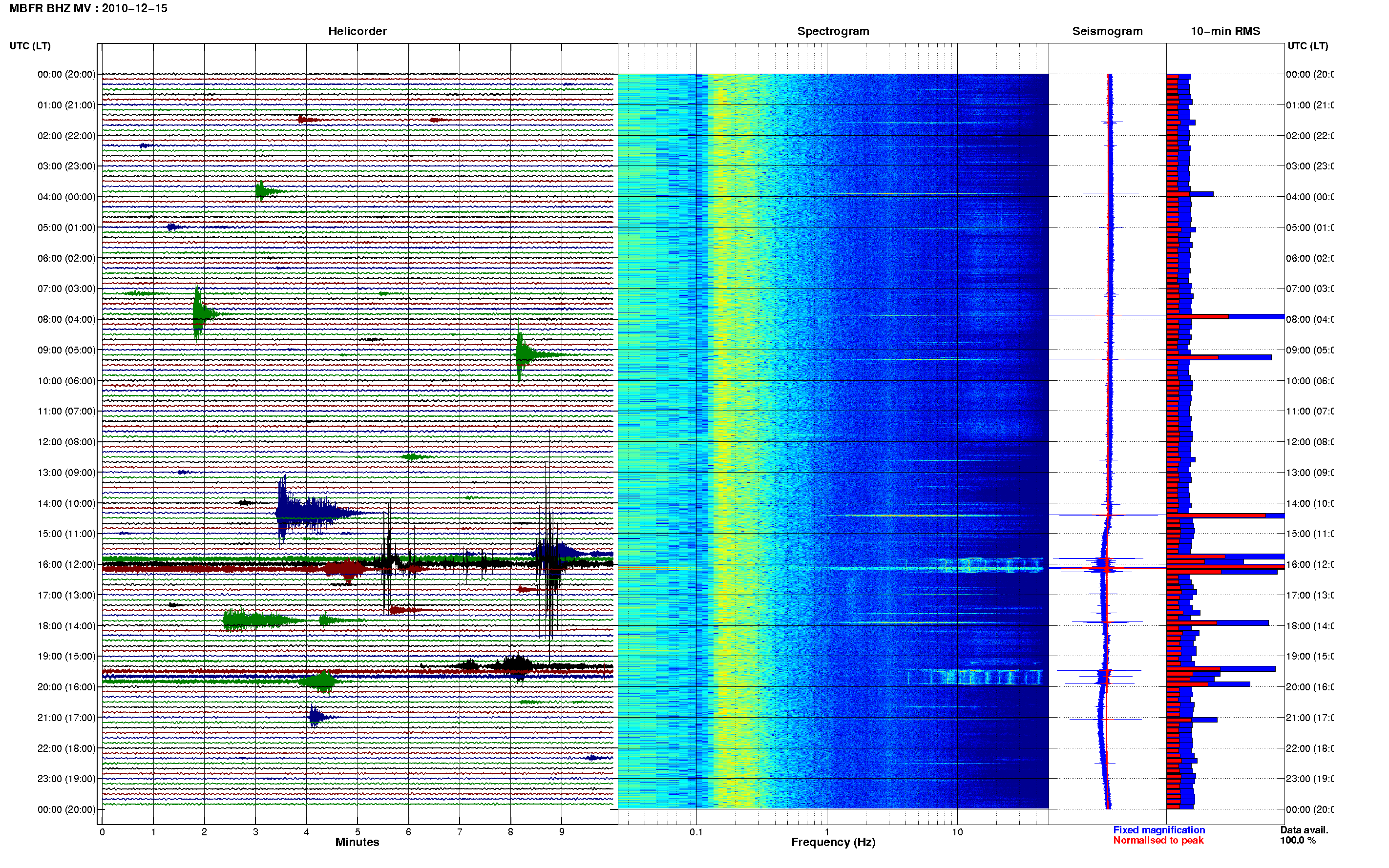Select the Seismogram panel heading
The width and height of the screenshot is (1389, 868).
click(1107, 31)
